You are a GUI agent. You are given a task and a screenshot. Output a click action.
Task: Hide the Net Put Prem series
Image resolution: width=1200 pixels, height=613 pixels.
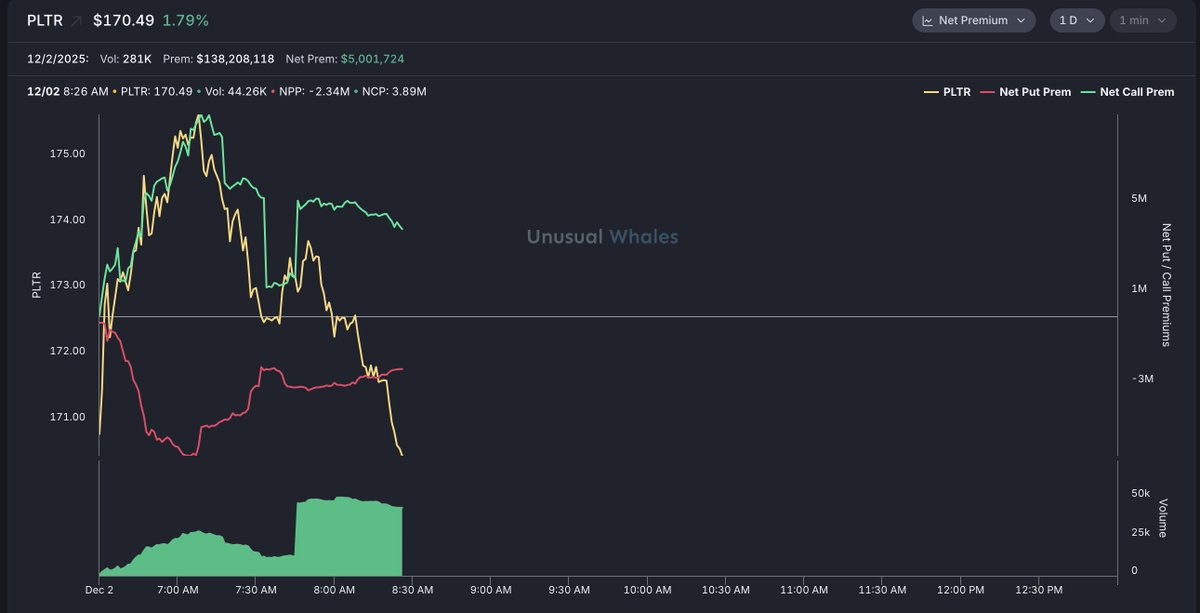click(x=1035, y=92)
